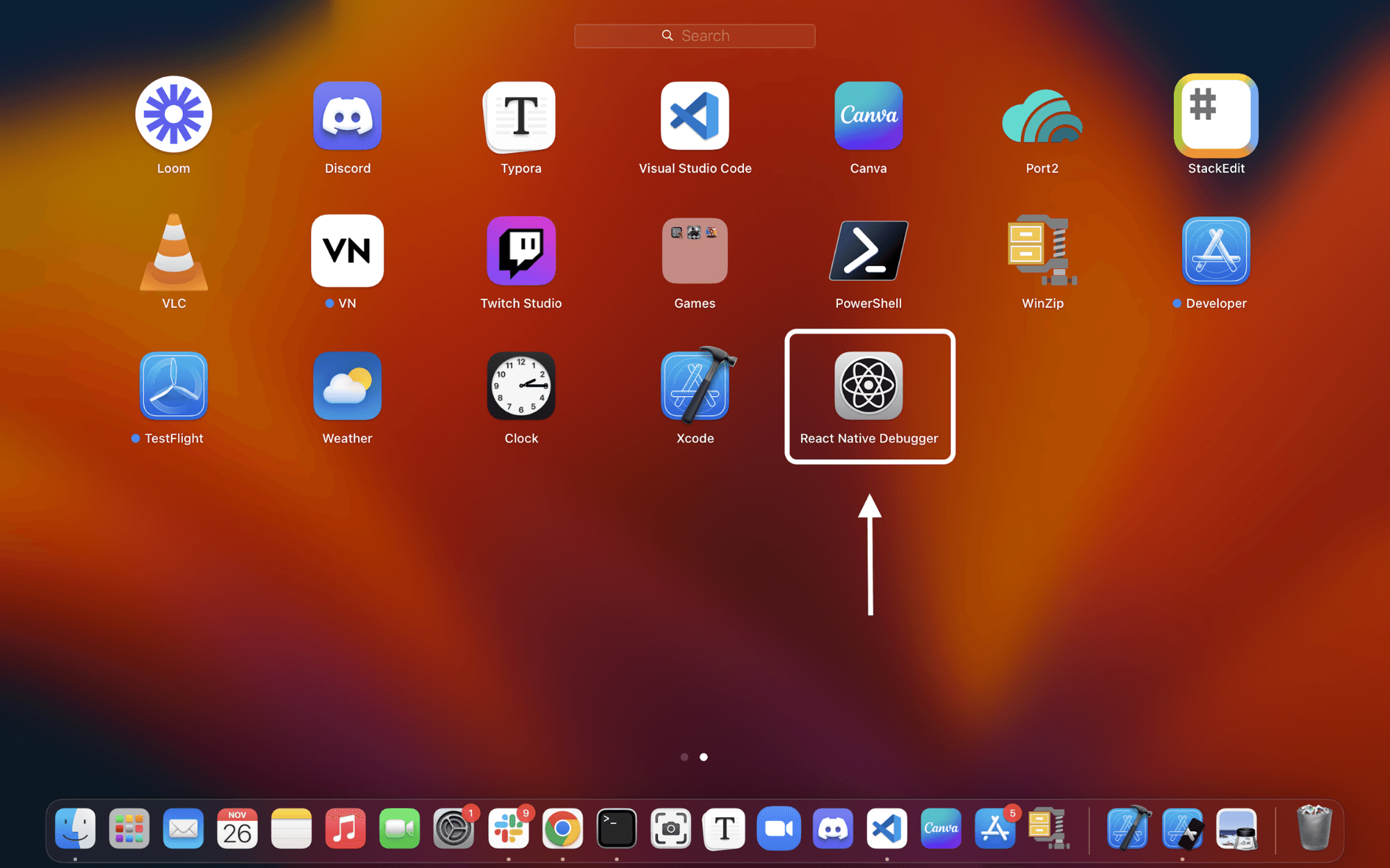Launch VLC media player
Screen dimensions: 1390x868
(x=173, y=251)
